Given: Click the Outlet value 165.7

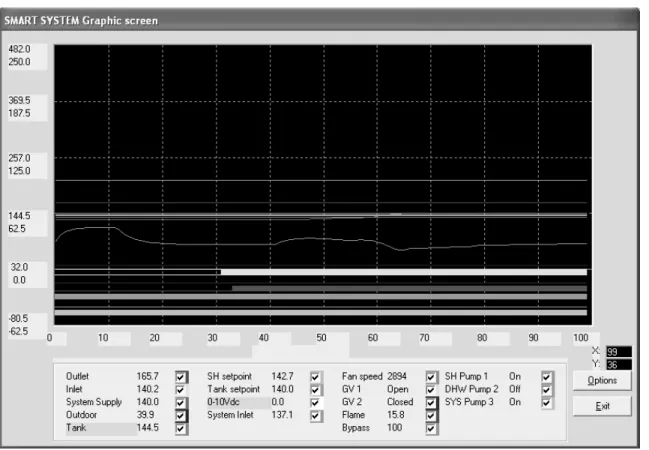Looking at the screenshot, I should pos(148,376).
